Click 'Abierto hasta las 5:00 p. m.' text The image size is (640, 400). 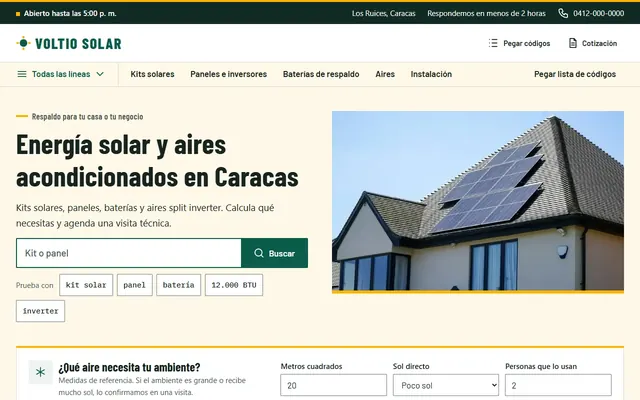(70, 13)
